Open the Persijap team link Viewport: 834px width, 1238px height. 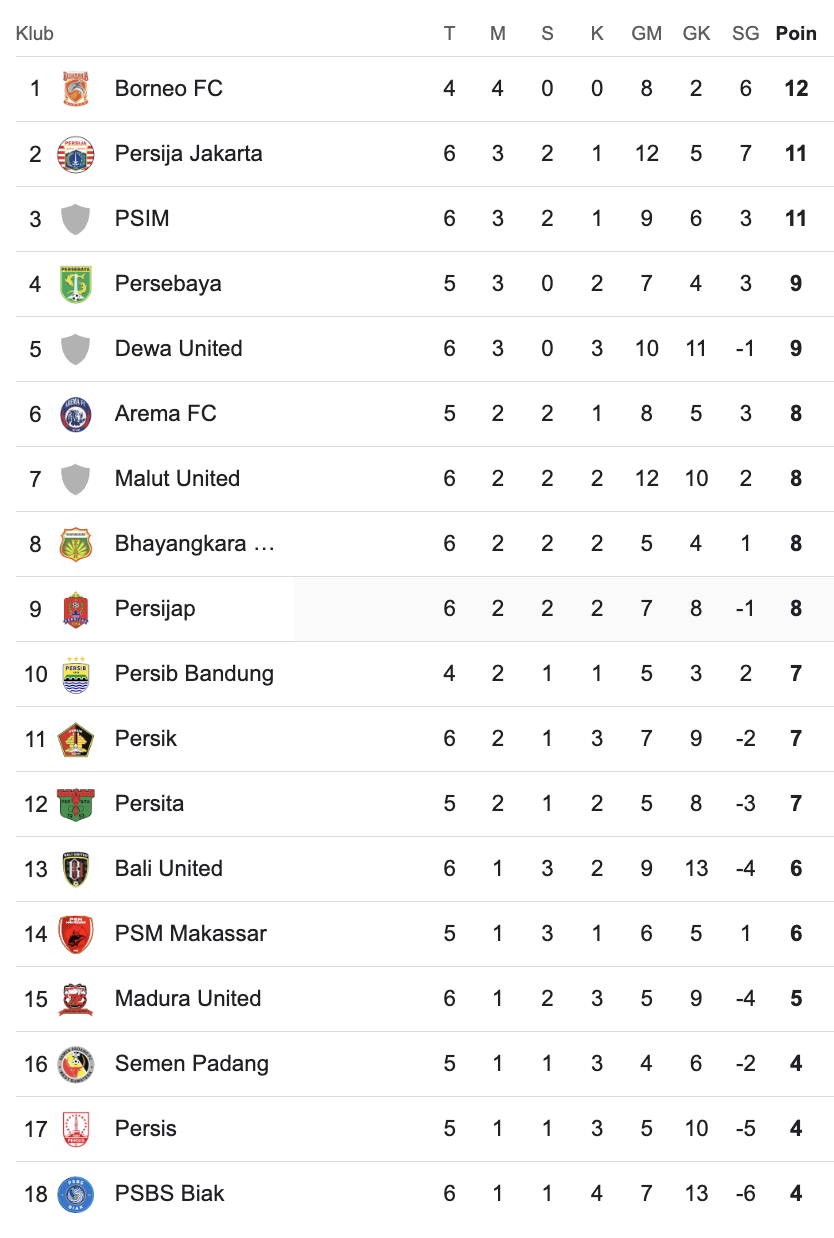click(x=155, y=609)
